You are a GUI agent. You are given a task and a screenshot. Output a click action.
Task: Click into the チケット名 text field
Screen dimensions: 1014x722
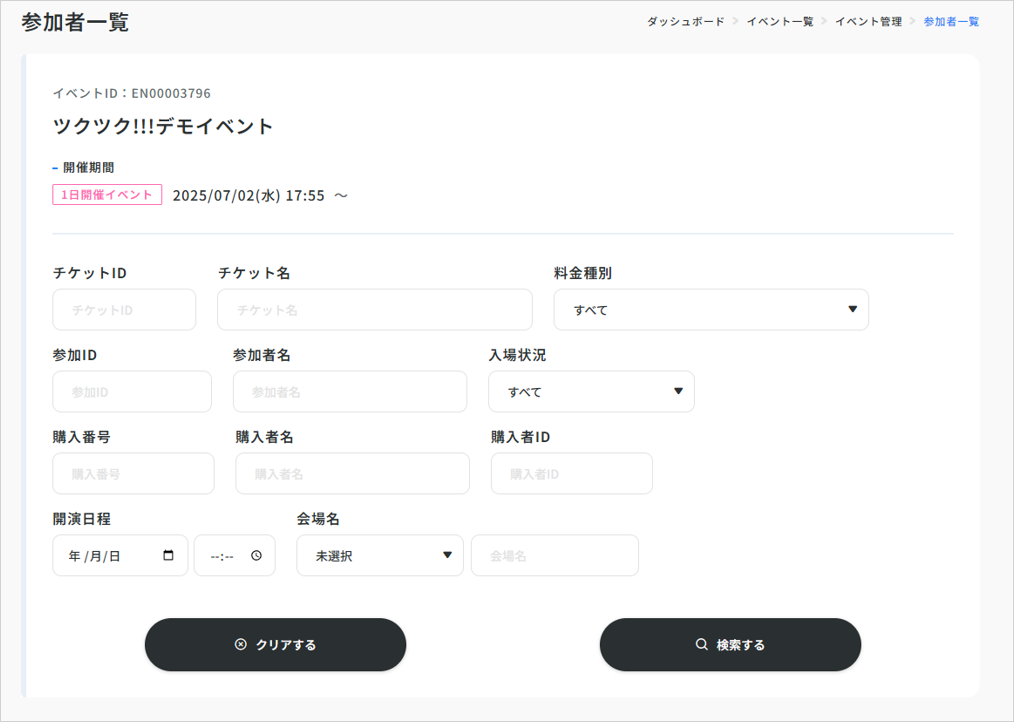374,310
